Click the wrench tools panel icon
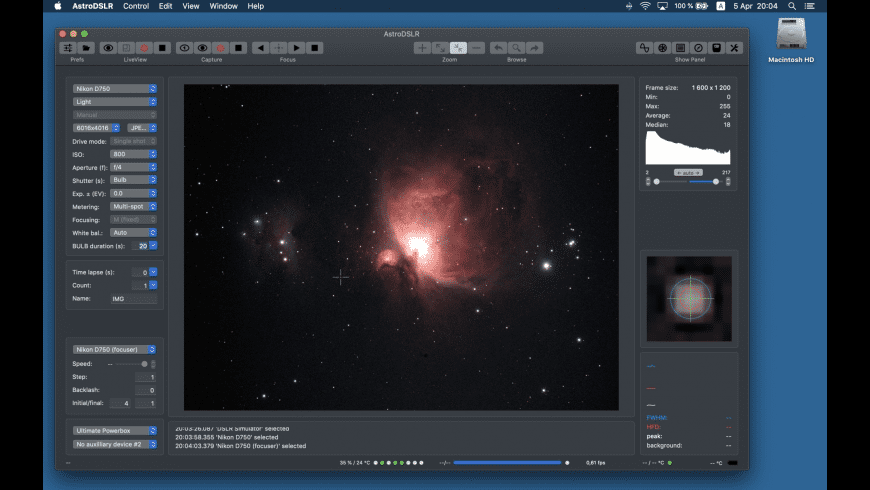Viewport: 870px width, 490px height. coord(735,47)
